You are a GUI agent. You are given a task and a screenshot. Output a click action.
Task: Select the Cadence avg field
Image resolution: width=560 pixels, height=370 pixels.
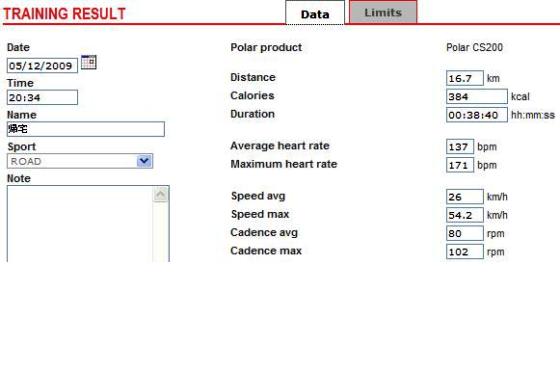pyautogui.click(x=465, y=233)
